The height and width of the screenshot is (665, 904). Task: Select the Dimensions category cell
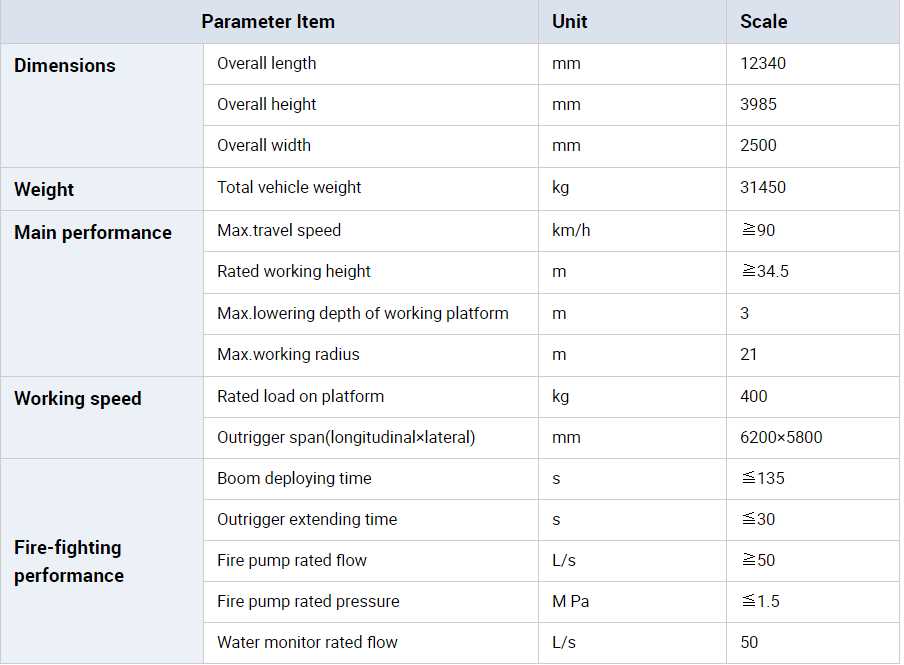tap(65, 66)
